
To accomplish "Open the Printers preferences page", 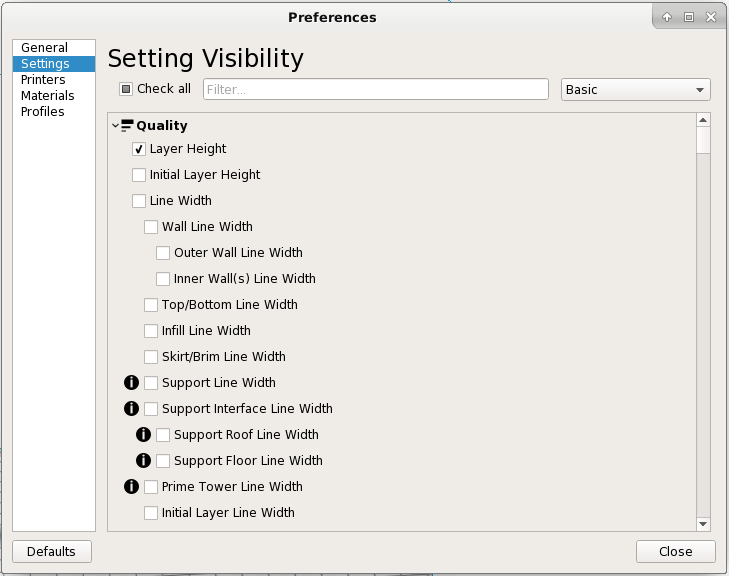I will click(43, 80).
